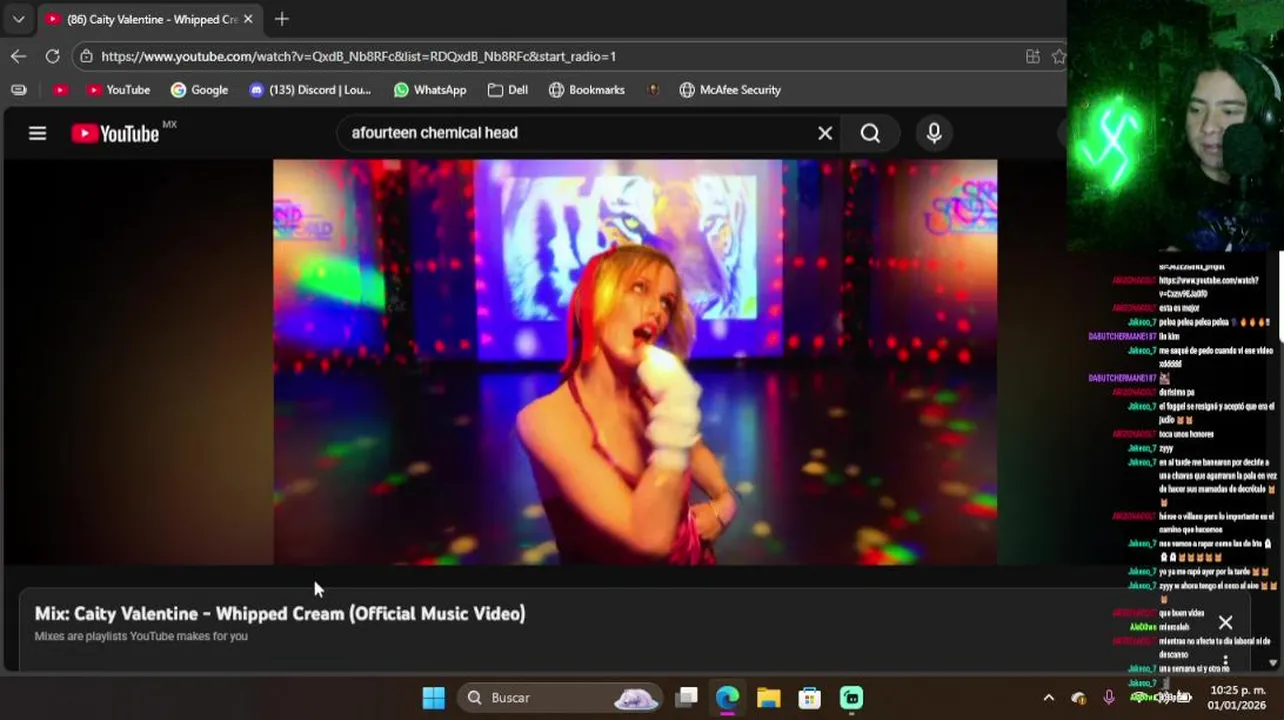Show hidden system tray icons

pyautogui.click(x=1048, y=698)
